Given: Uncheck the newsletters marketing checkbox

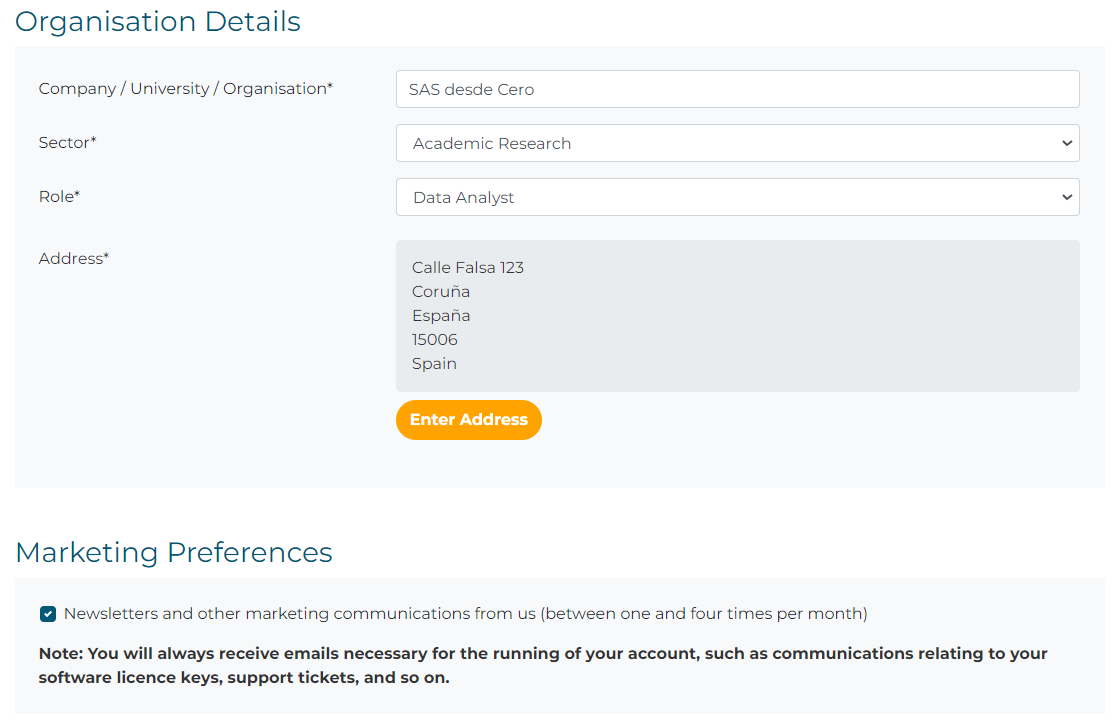Looking at the screenshot, I should [48, 614].
